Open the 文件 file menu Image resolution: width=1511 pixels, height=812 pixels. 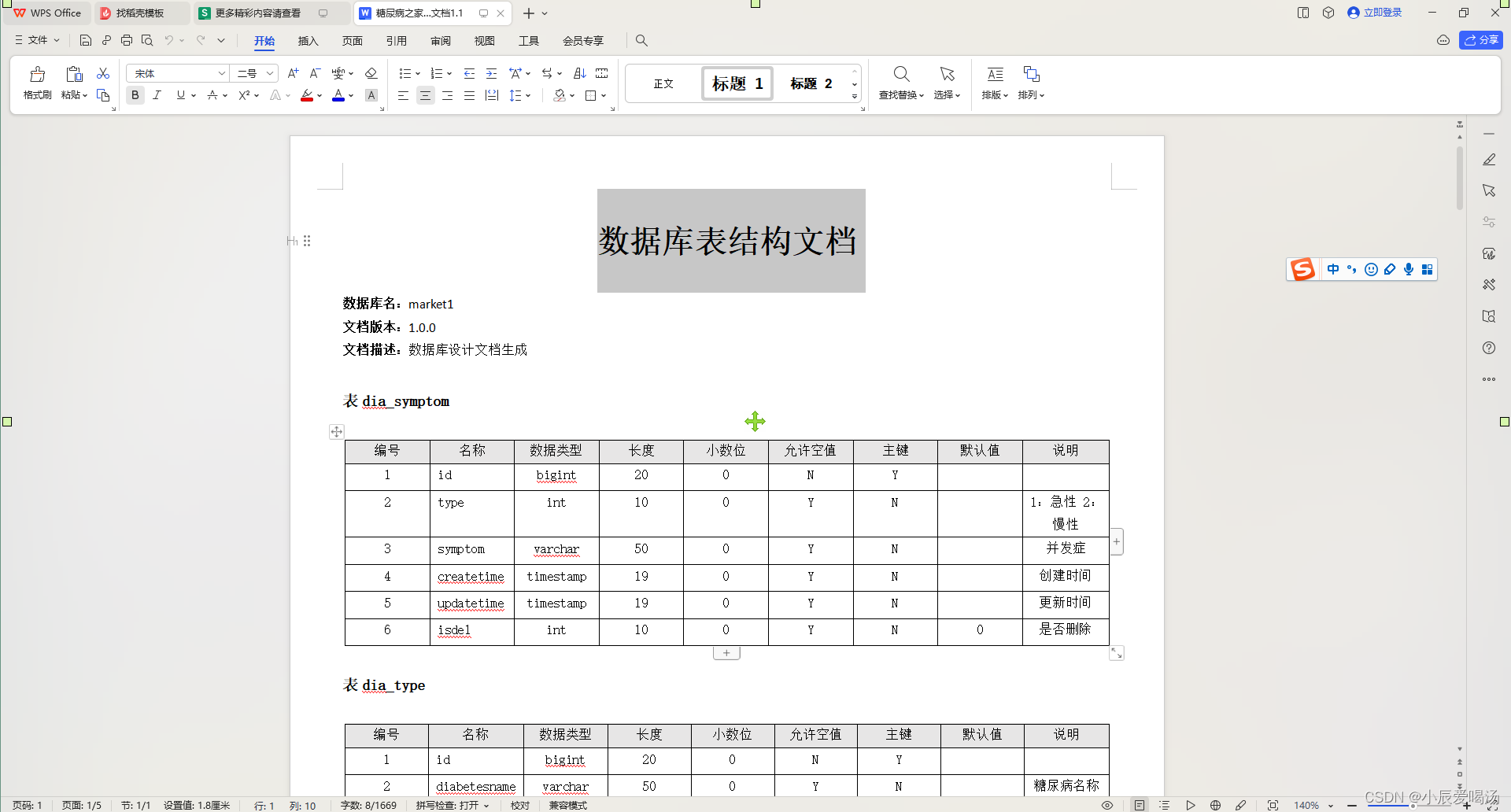point(37,40)
